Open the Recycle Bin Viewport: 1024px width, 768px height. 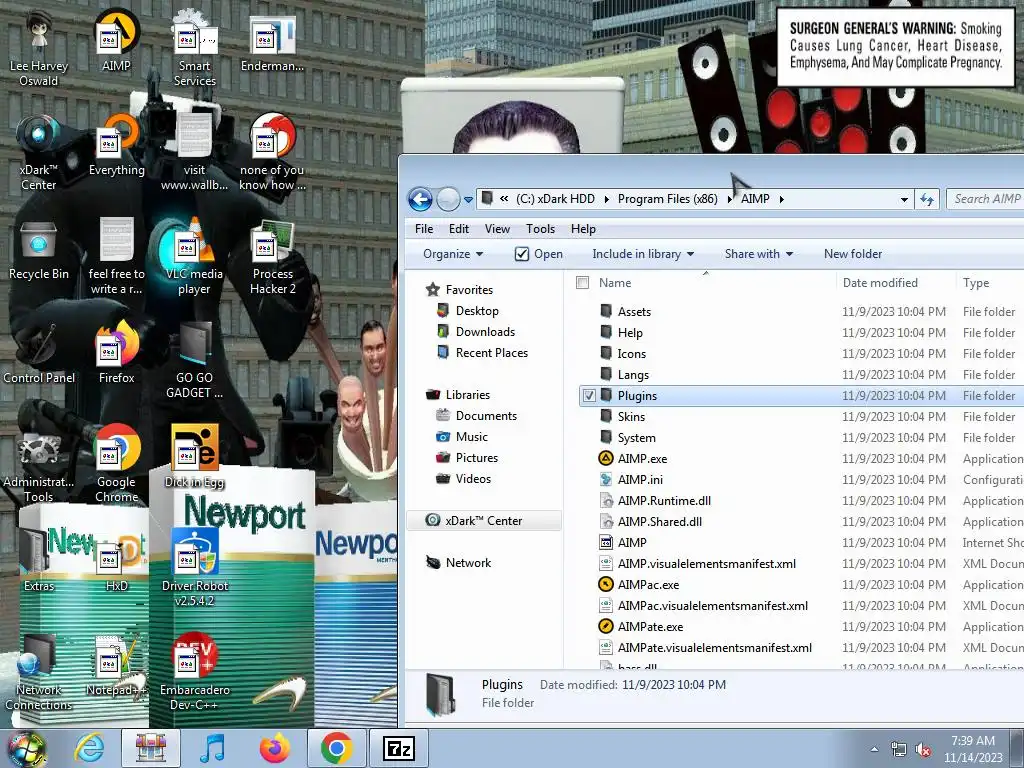click(x=39, y=249)
